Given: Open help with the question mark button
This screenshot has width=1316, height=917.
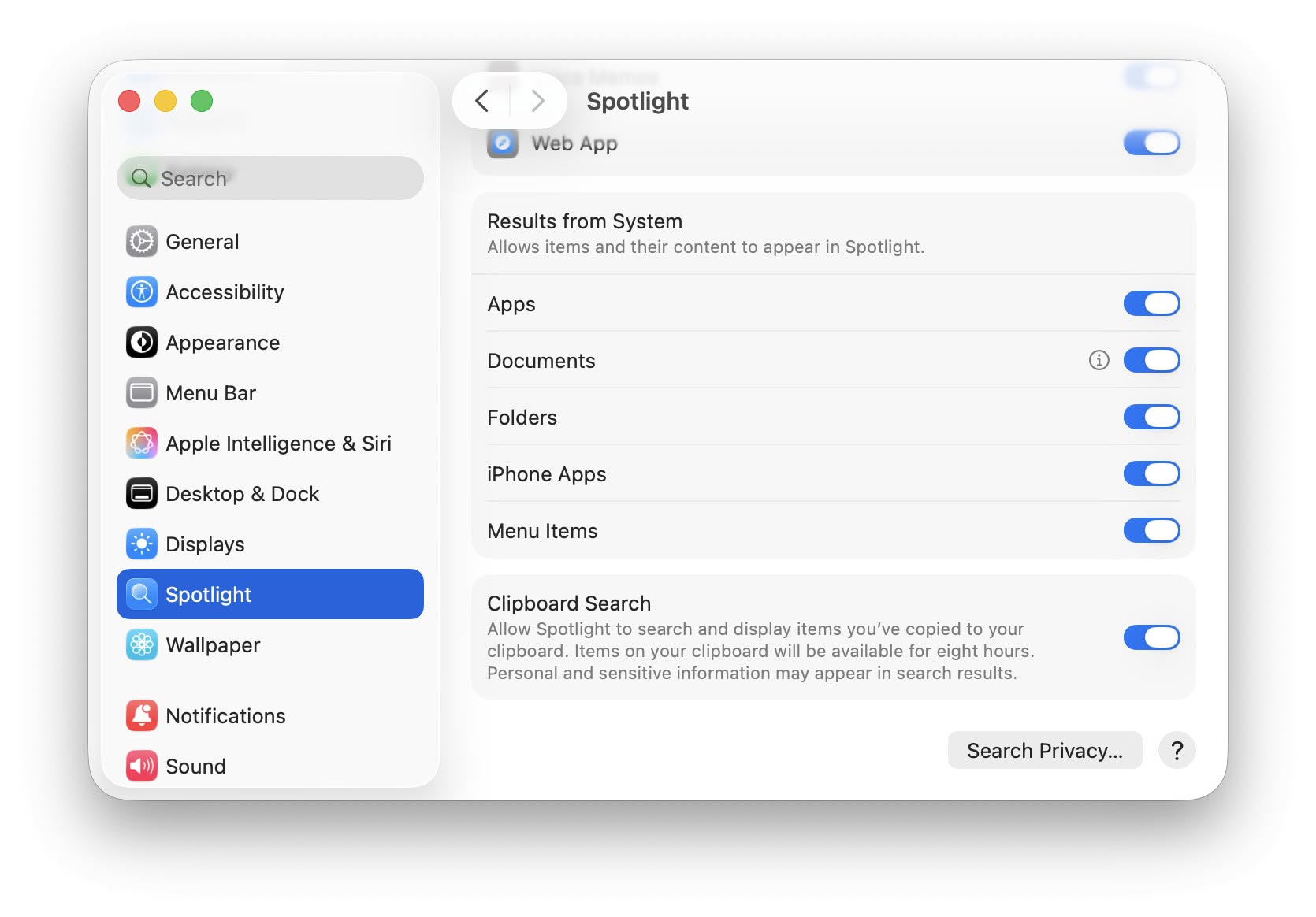Looking at the screenshot, I should click(1177, 750).
